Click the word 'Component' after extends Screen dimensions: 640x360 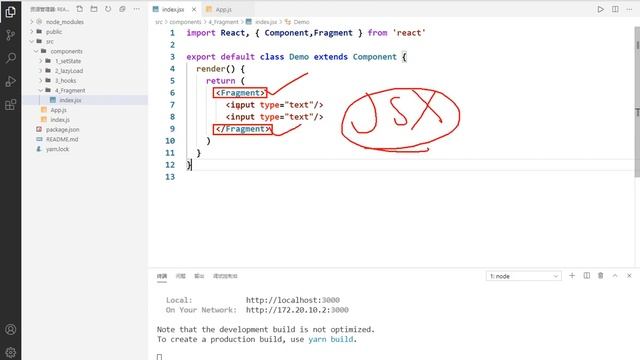(374, 57)
